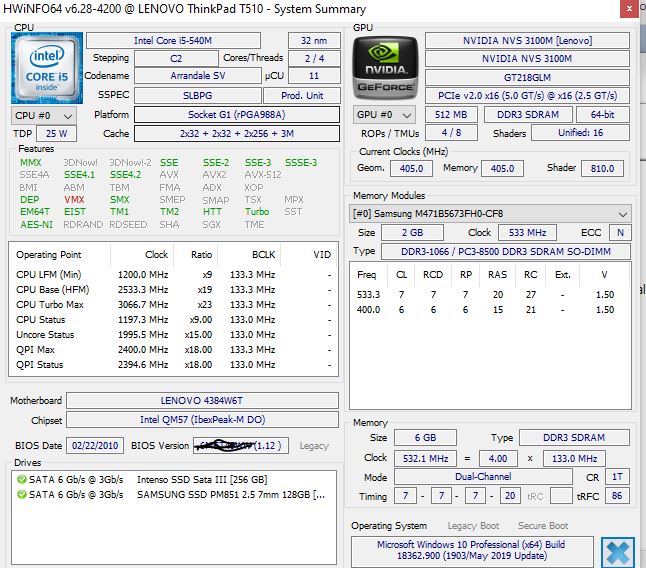Click the green check icon for SAMSUNG SSD PM851
Image resolution: width=646 pixels, height=568 pixels.
[21, 494]
